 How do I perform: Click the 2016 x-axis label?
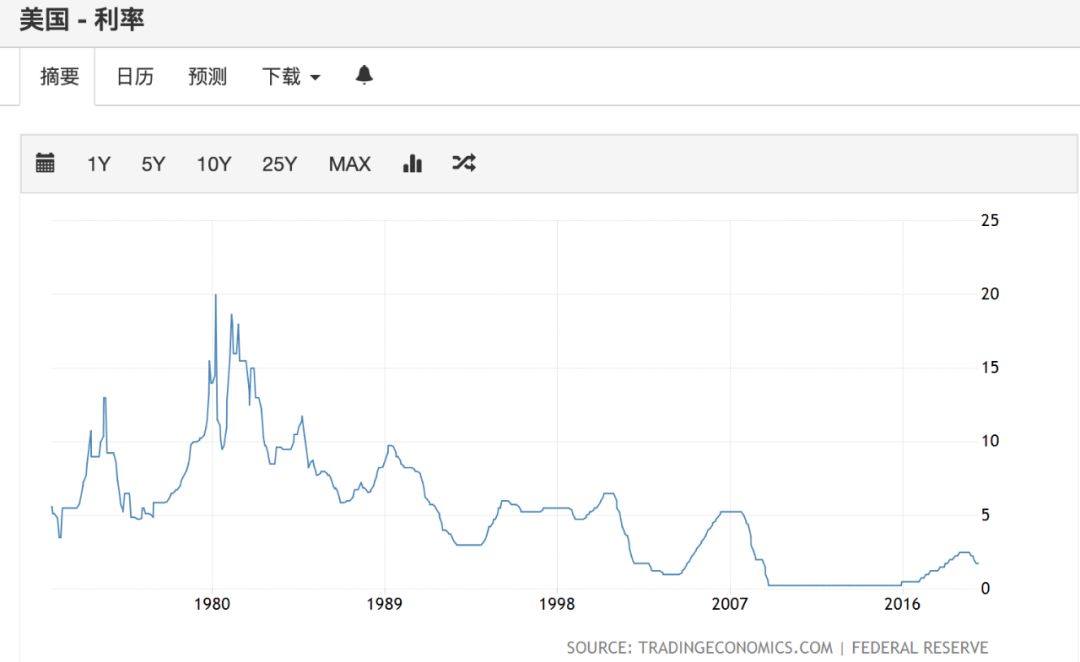click(902, 604)
